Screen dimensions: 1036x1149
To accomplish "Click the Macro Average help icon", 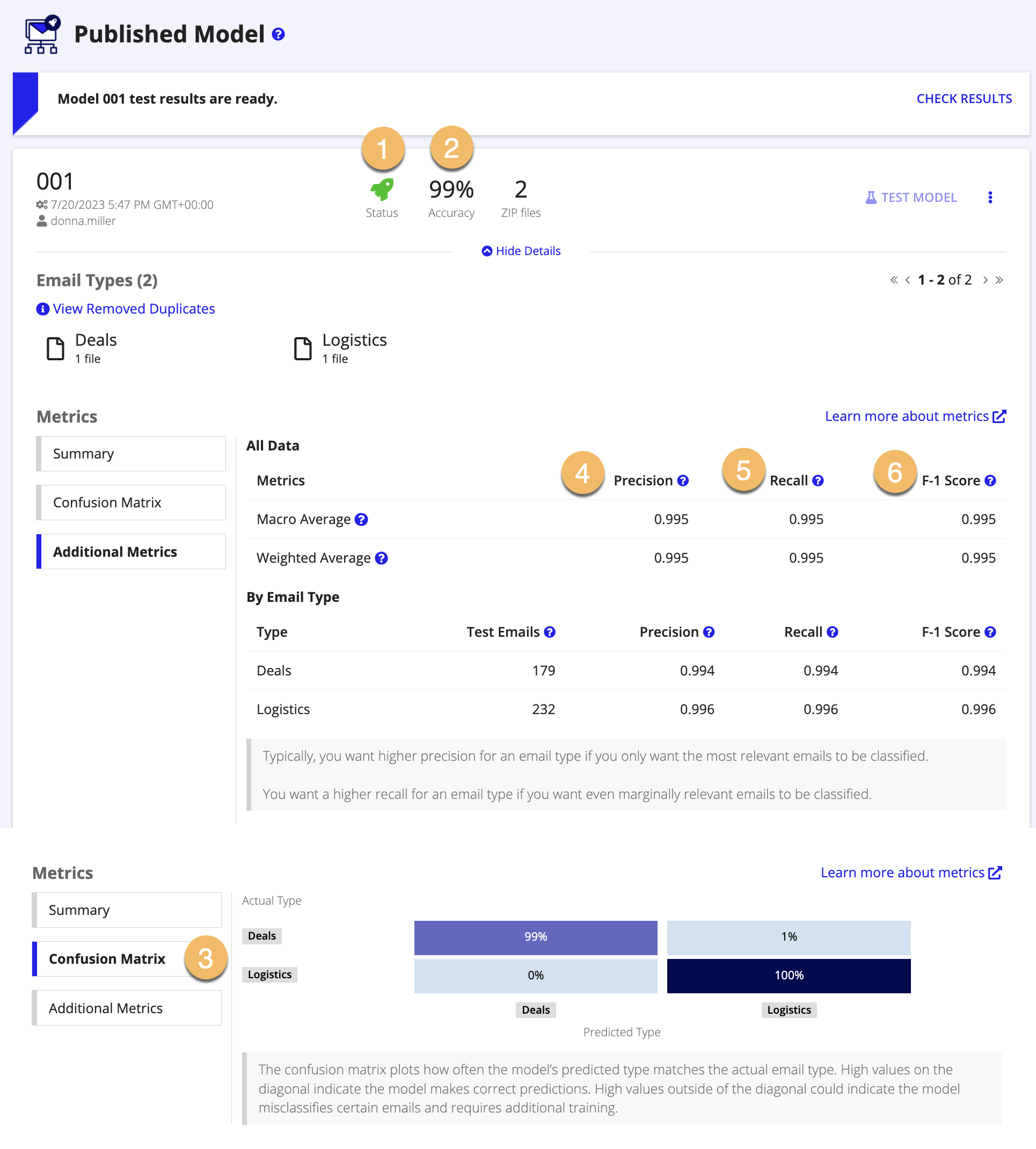I will coord(361,519).
